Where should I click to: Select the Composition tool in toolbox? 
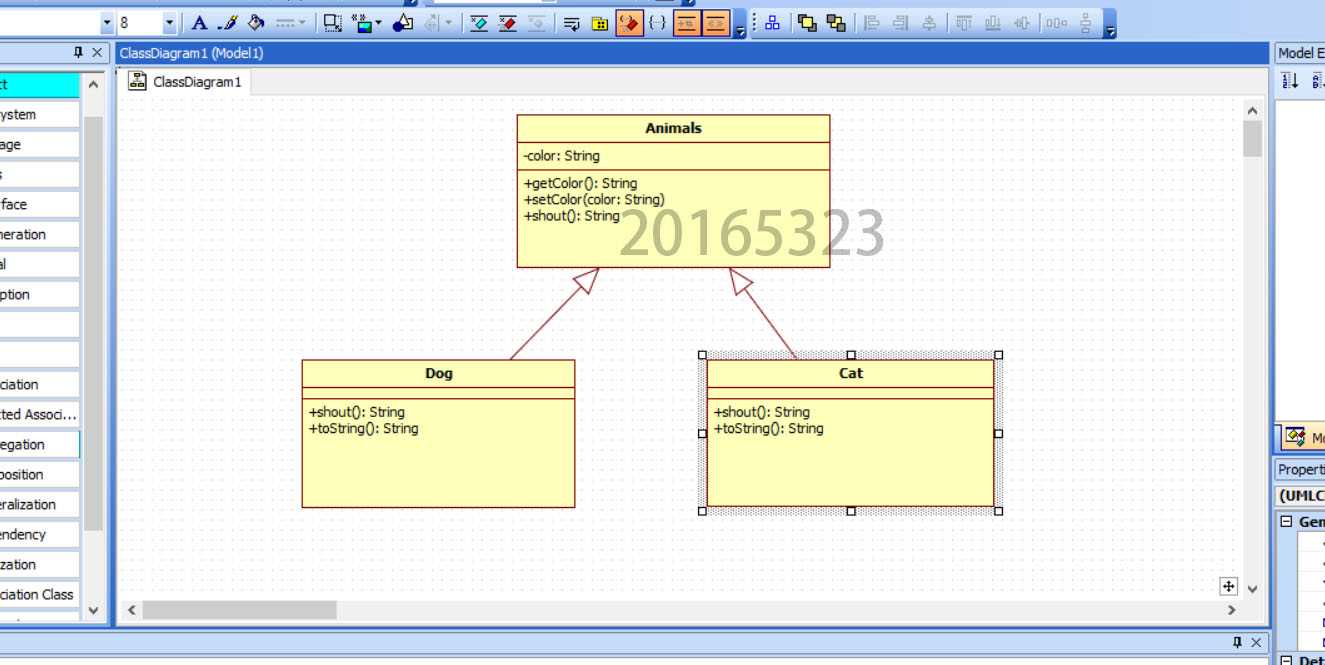[39, 475]
